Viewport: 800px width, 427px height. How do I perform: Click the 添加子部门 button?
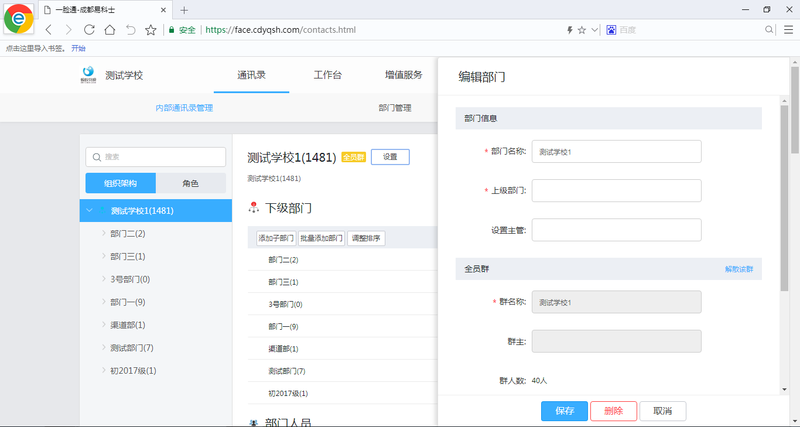pyautogui.click(x=276, y=239)
